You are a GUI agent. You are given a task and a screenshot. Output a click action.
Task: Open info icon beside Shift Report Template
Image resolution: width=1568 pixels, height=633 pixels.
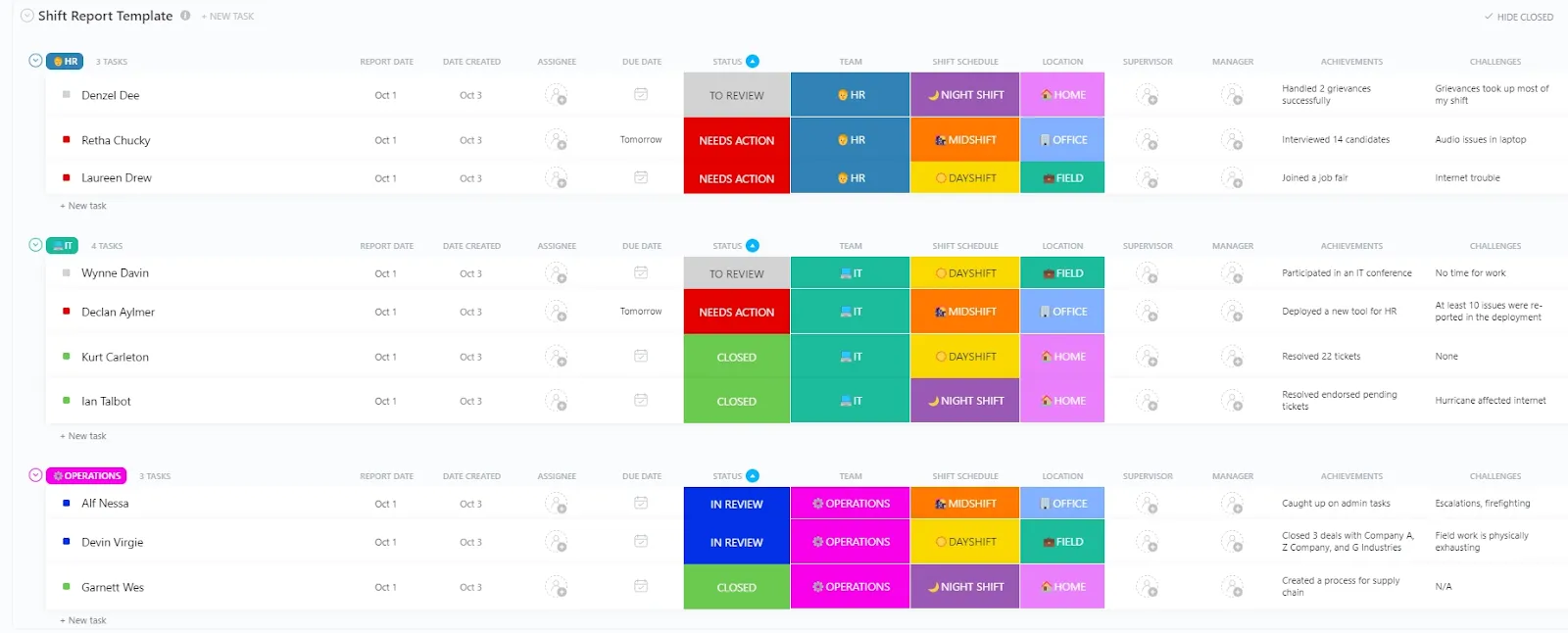point(185,16)
